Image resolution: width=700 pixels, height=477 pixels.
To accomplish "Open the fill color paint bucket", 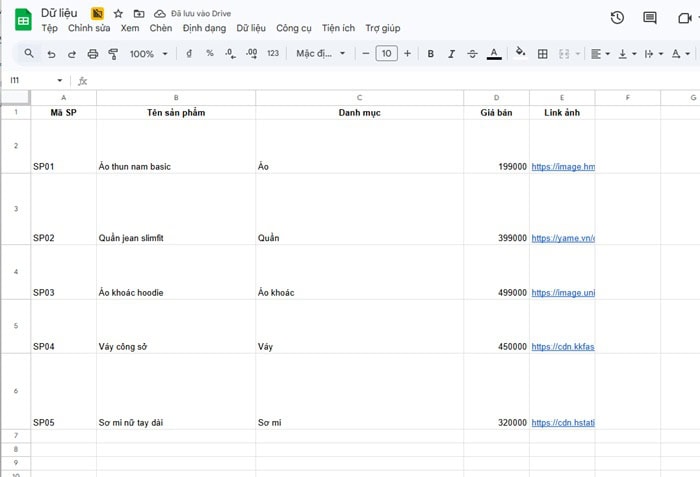I will click(519, 54).
